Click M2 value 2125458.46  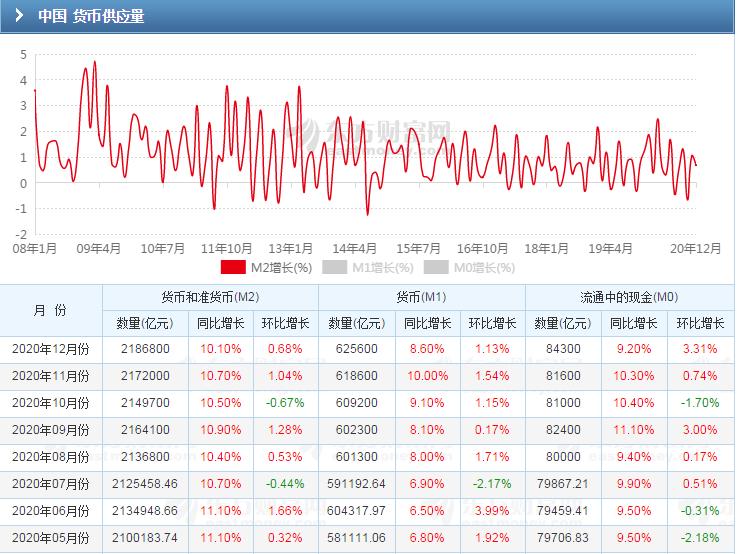(x=145, y=484)
